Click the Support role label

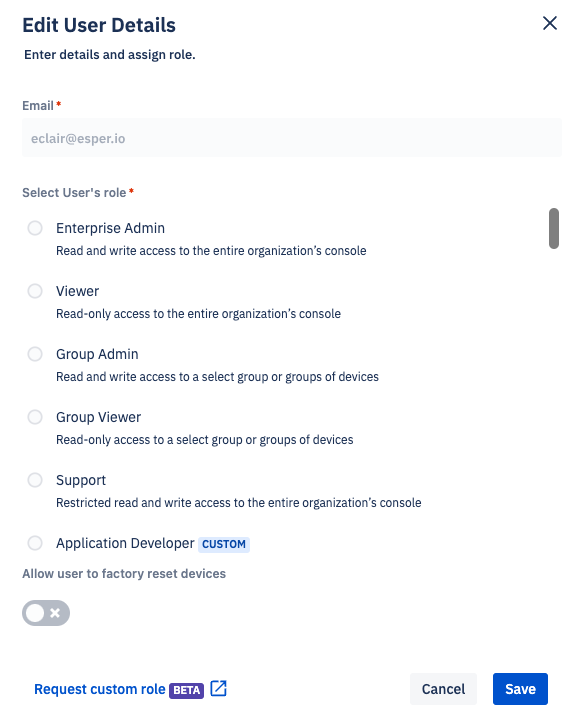tap(81, 480)
